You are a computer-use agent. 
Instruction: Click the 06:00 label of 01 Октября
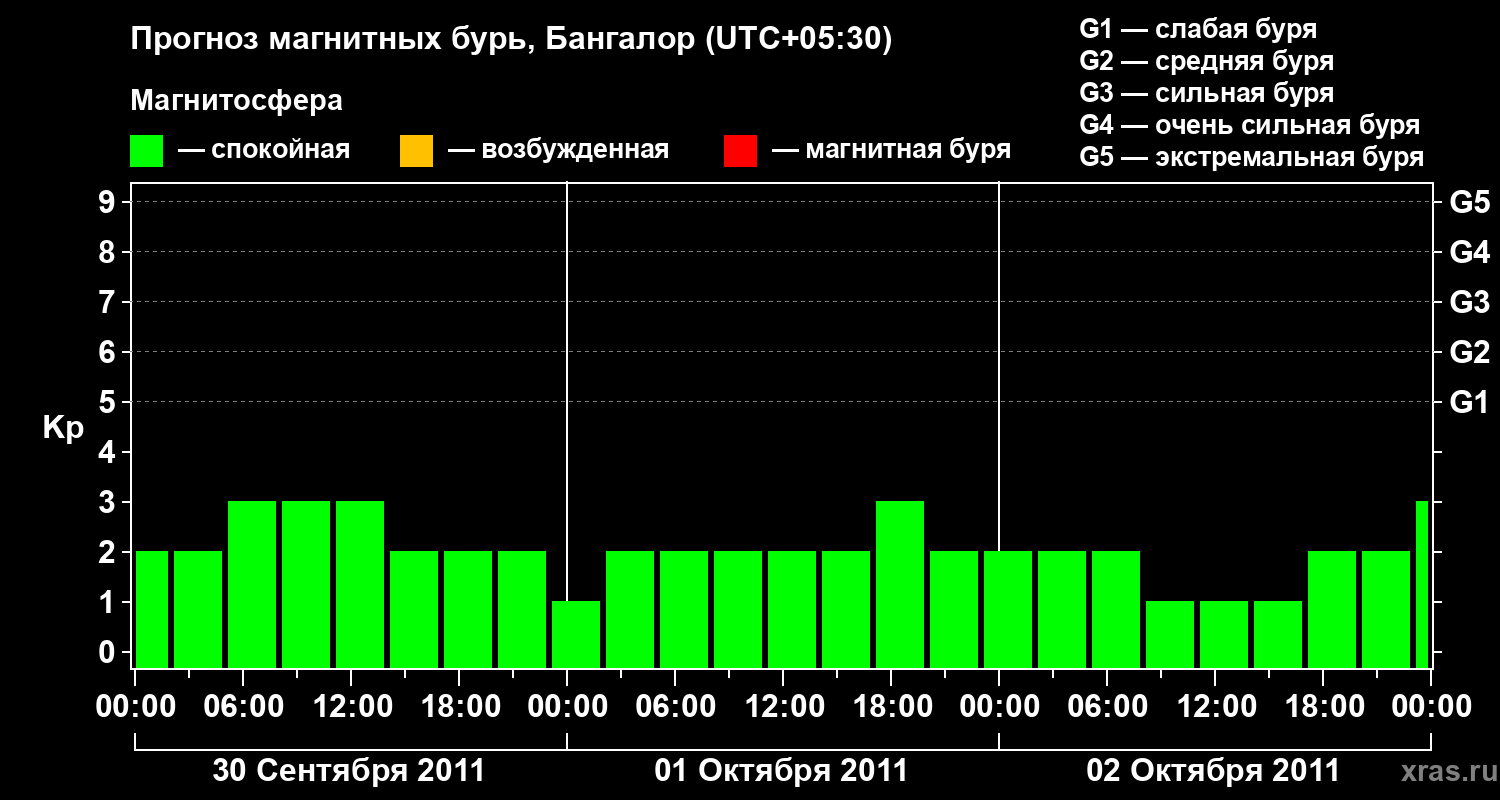(x=675, y=706)
